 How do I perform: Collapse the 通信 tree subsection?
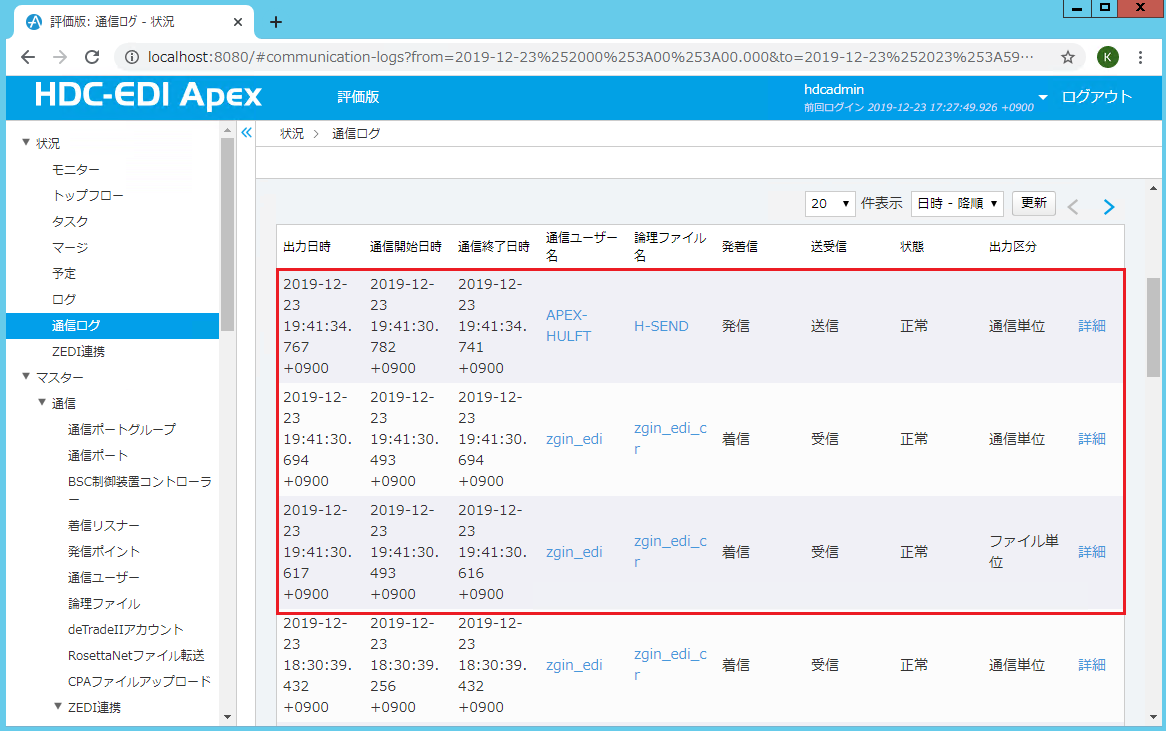click(x=42, y=402)
